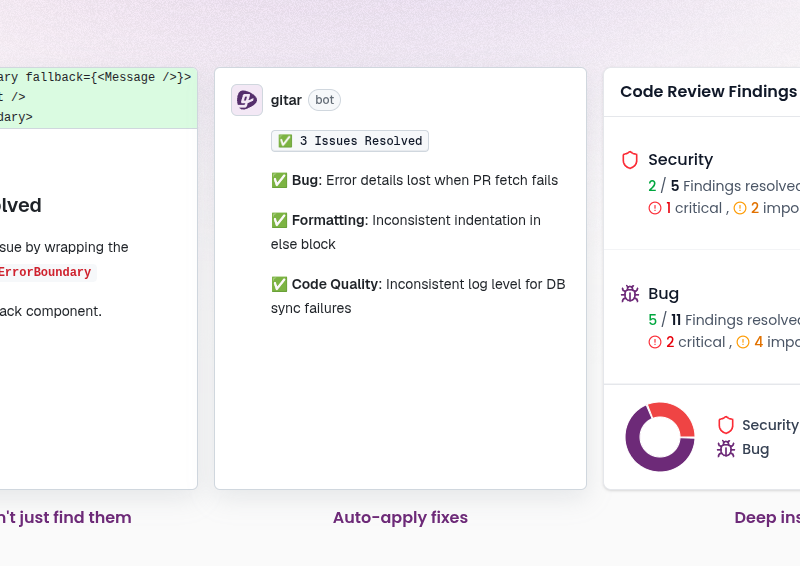Click the 'bot' badge next to gitar
This screenshot has width=800, height=566.
pos(324,100)
